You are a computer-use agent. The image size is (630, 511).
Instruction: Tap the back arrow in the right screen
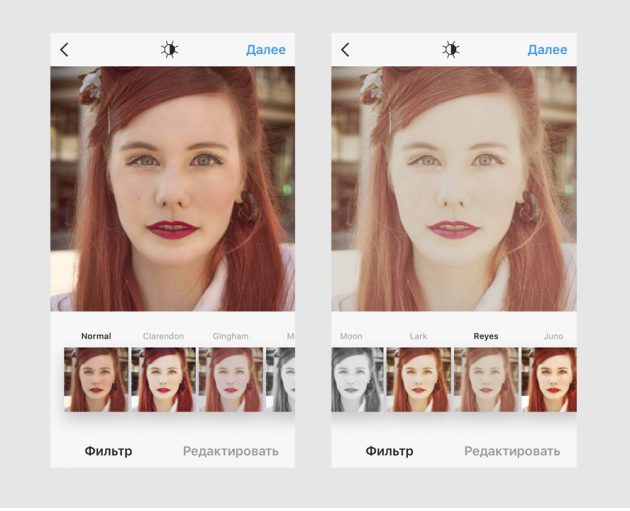tap(345, 50)
